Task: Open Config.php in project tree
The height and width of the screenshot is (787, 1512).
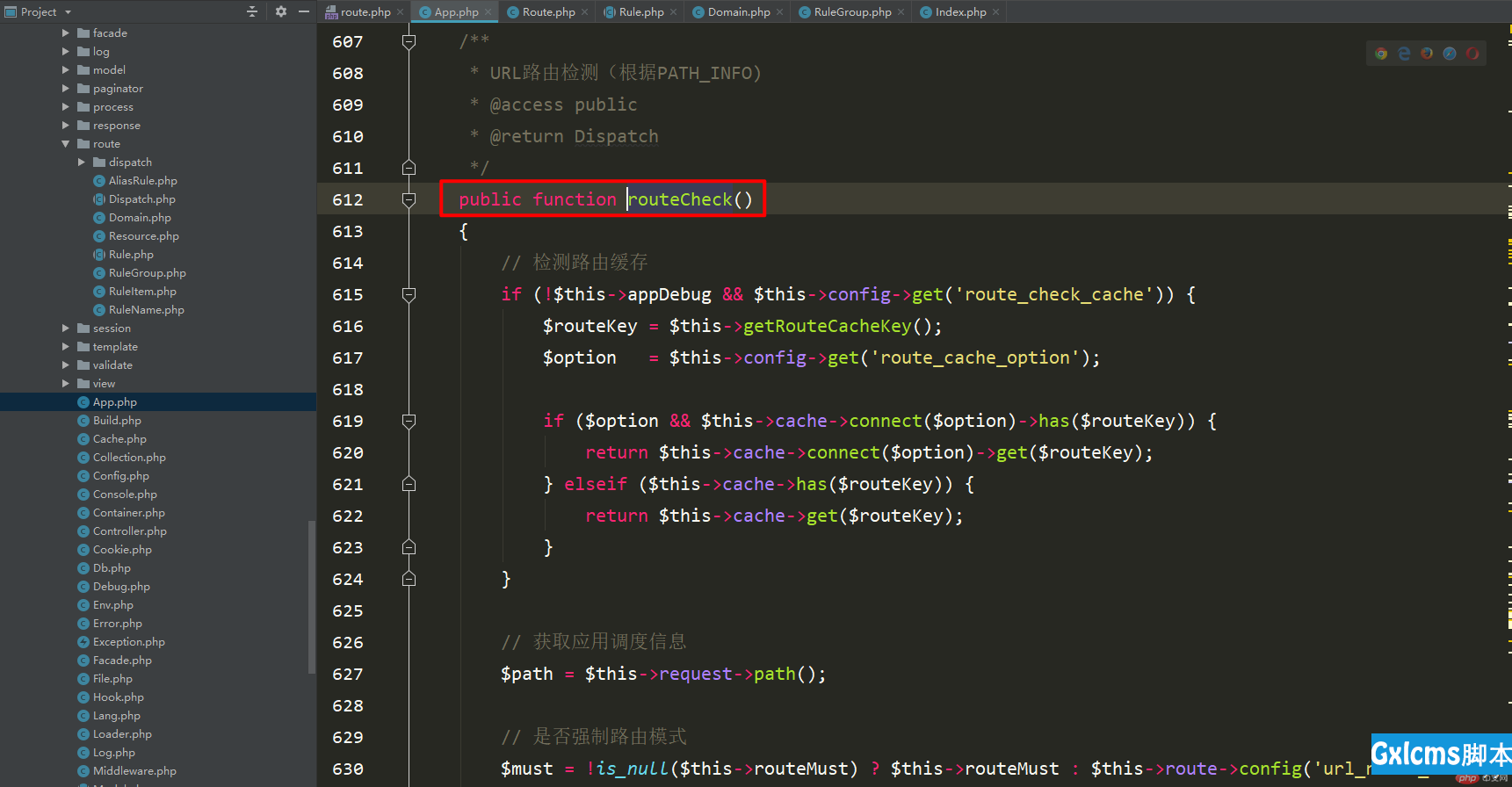Action: tap(113, 475)
